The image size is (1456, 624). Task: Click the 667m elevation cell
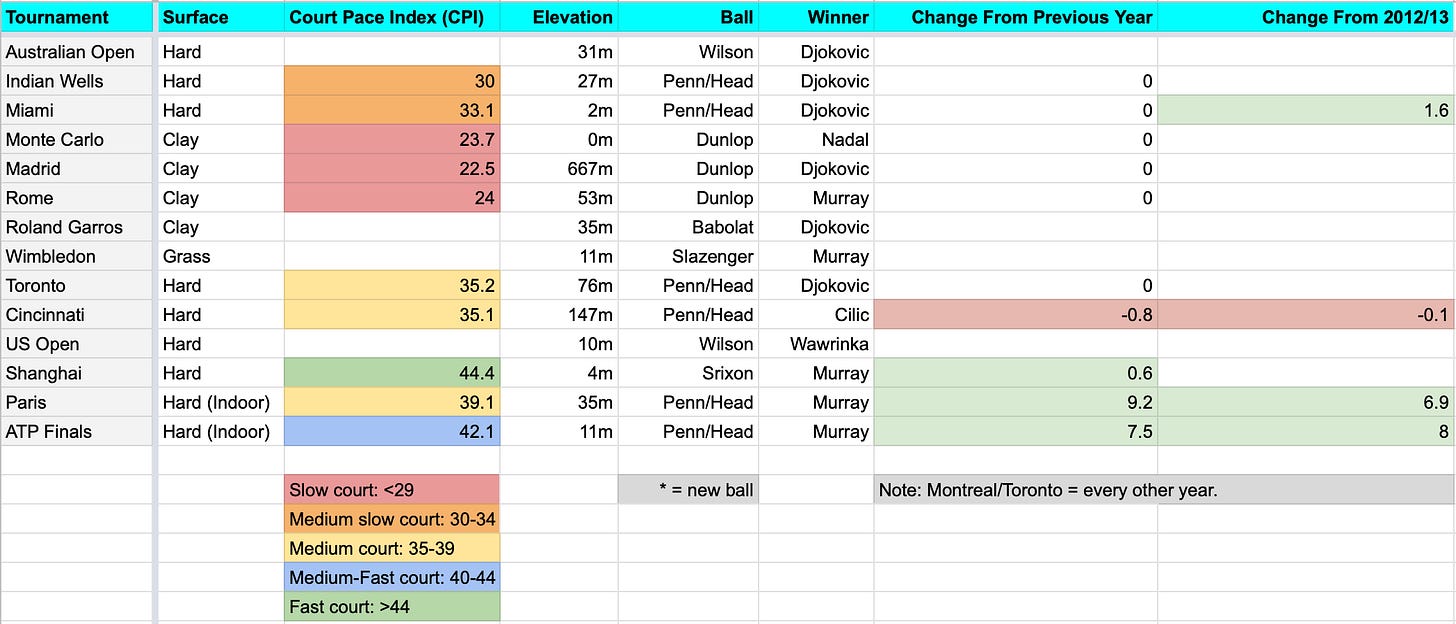(559, 168)
